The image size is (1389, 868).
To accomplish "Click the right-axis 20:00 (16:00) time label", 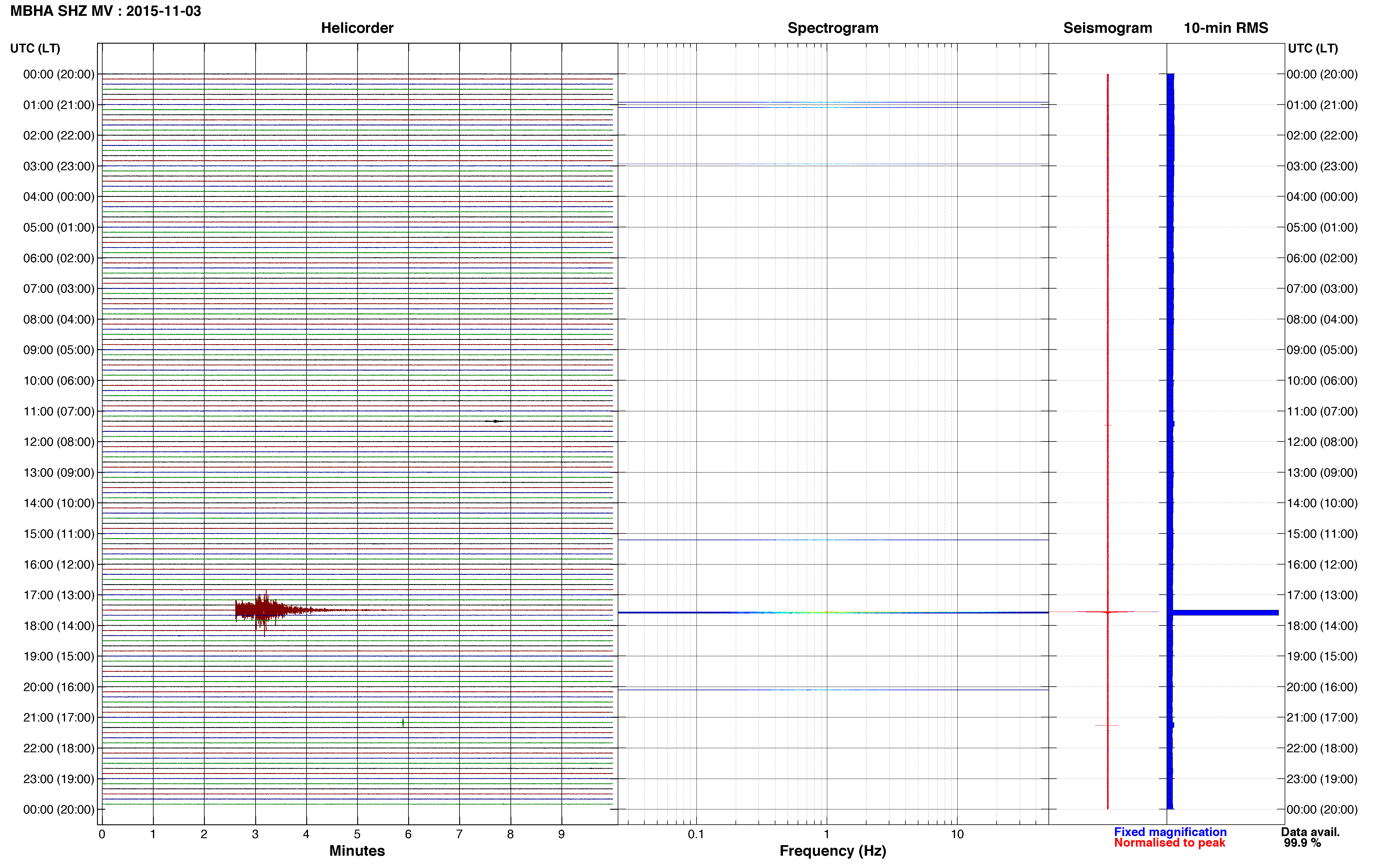I will [1322, 687].
